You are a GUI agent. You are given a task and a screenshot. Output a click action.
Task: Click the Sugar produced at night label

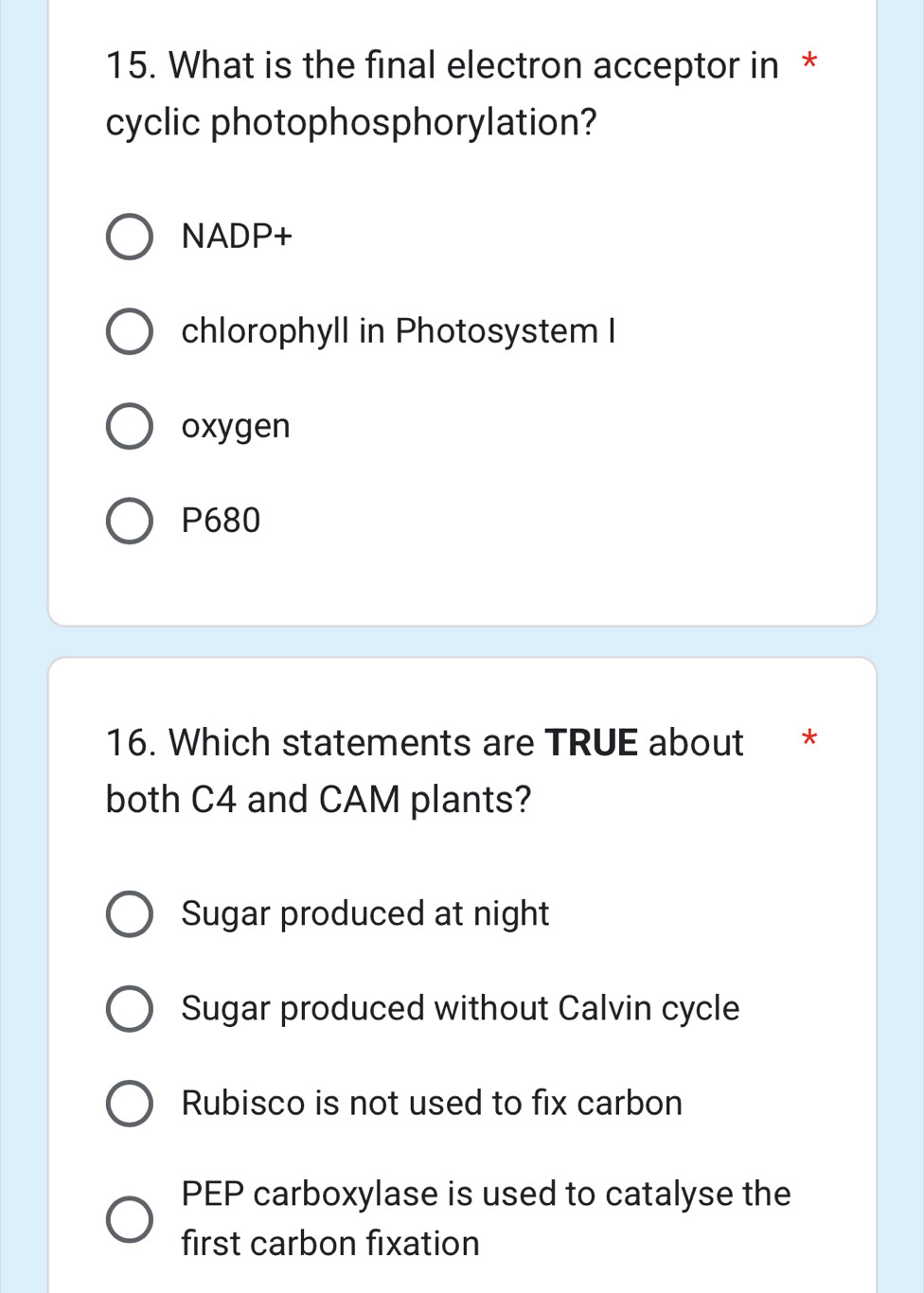[364, 914]
